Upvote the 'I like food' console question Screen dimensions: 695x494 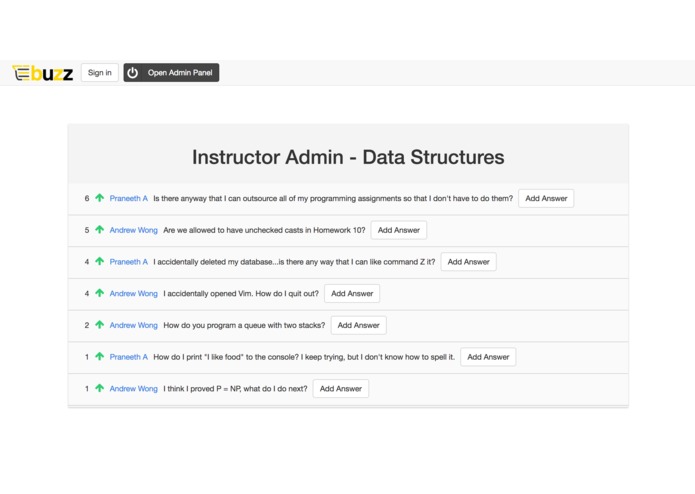[x=100, y=356]
